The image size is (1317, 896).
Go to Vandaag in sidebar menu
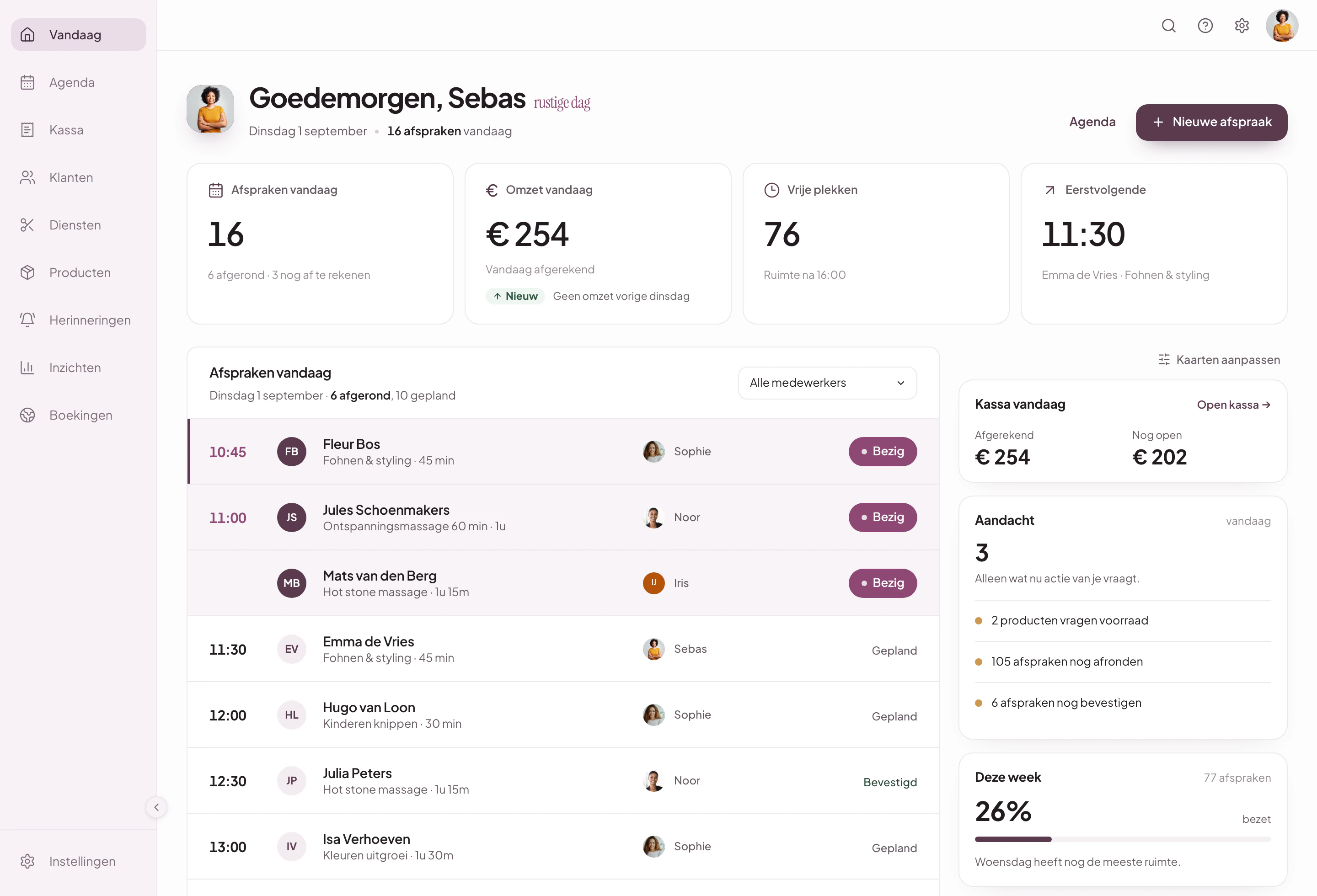point(78,35)
